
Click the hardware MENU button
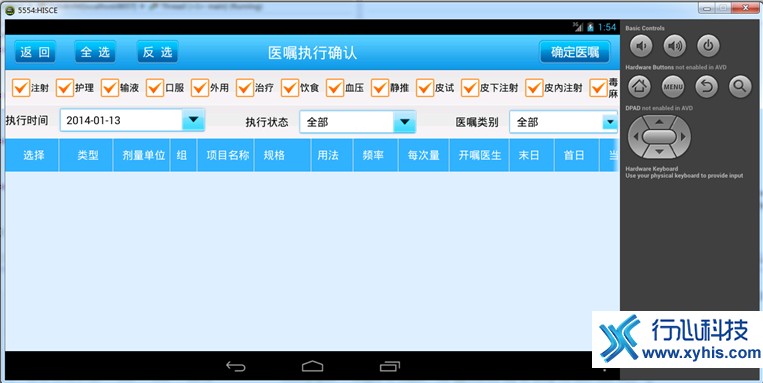point(673,87)
